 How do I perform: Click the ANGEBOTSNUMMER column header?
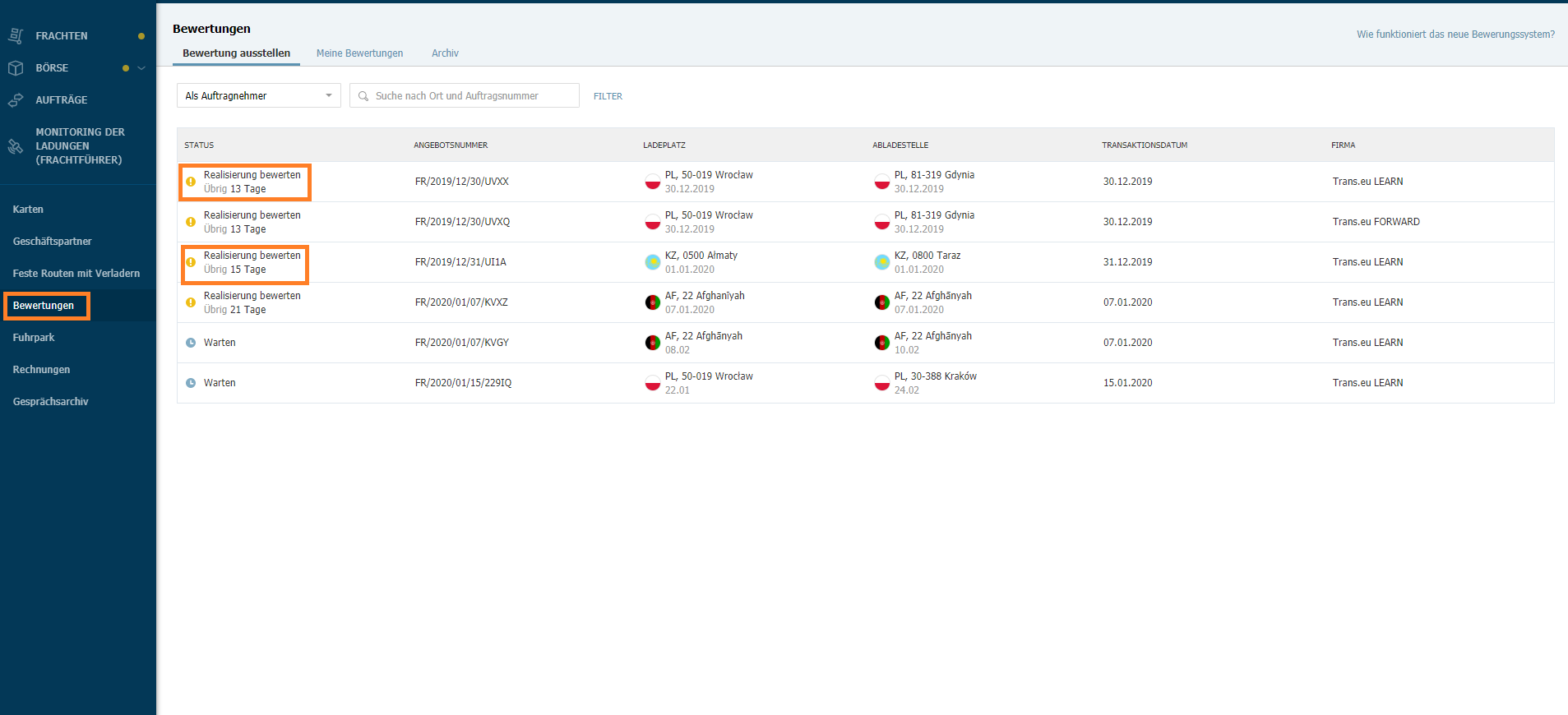(x=451, y=145)
